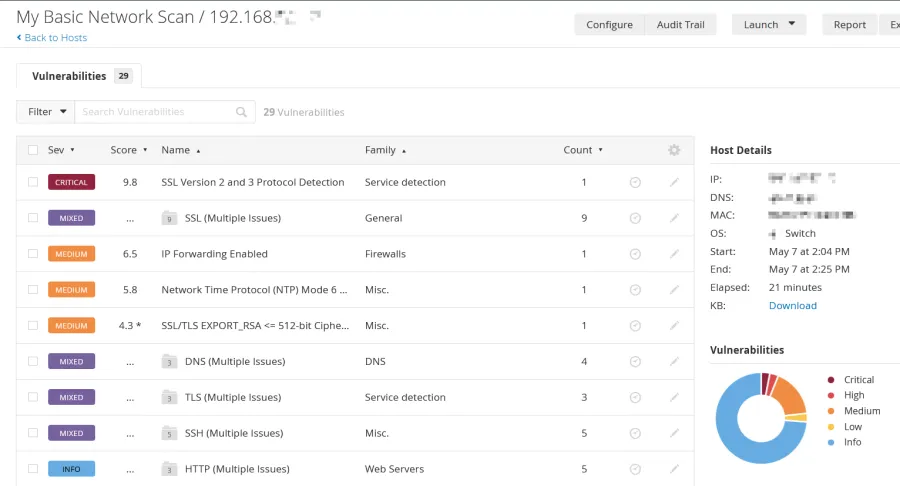Click the folder icon beside DNS (Multiple Issues)

[169, 362]
